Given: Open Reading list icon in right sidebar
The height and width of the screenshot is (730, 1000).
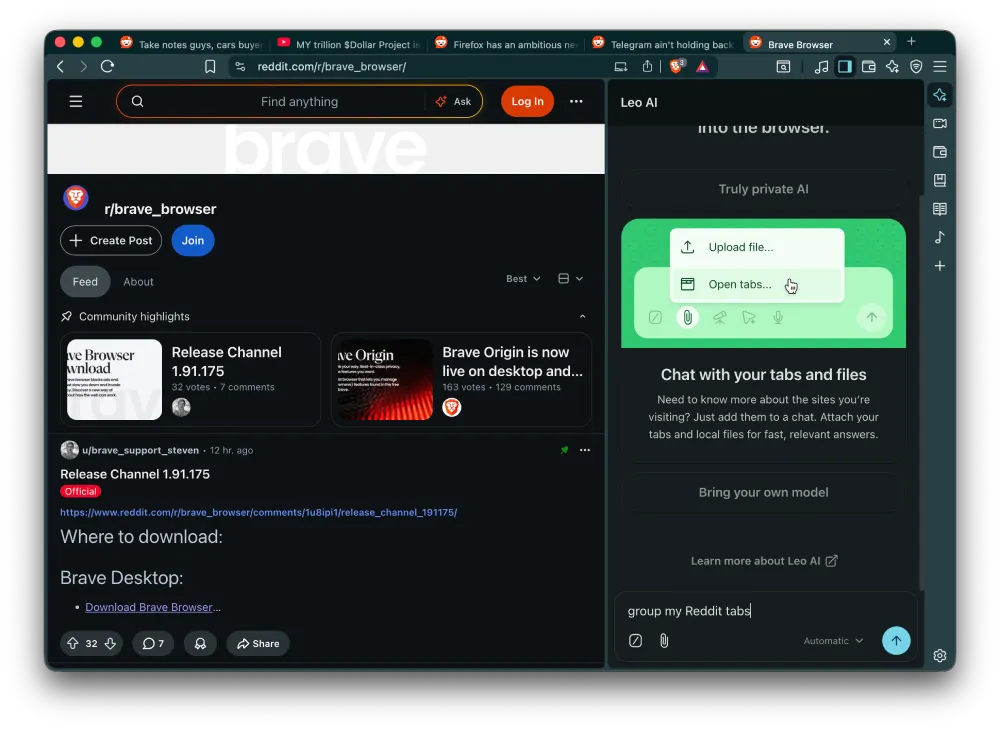Looking at the screenshot, I should (940, 208).
